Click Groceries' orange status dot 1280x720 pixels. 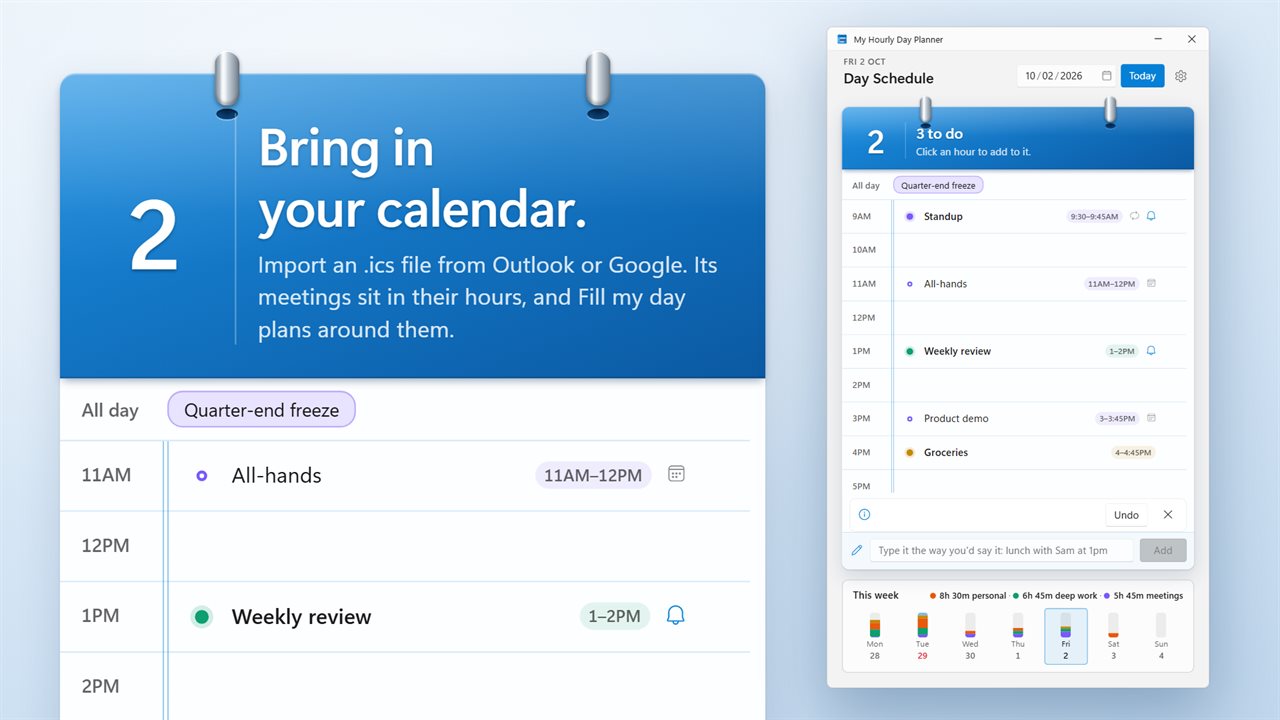[x=909, y=452]
